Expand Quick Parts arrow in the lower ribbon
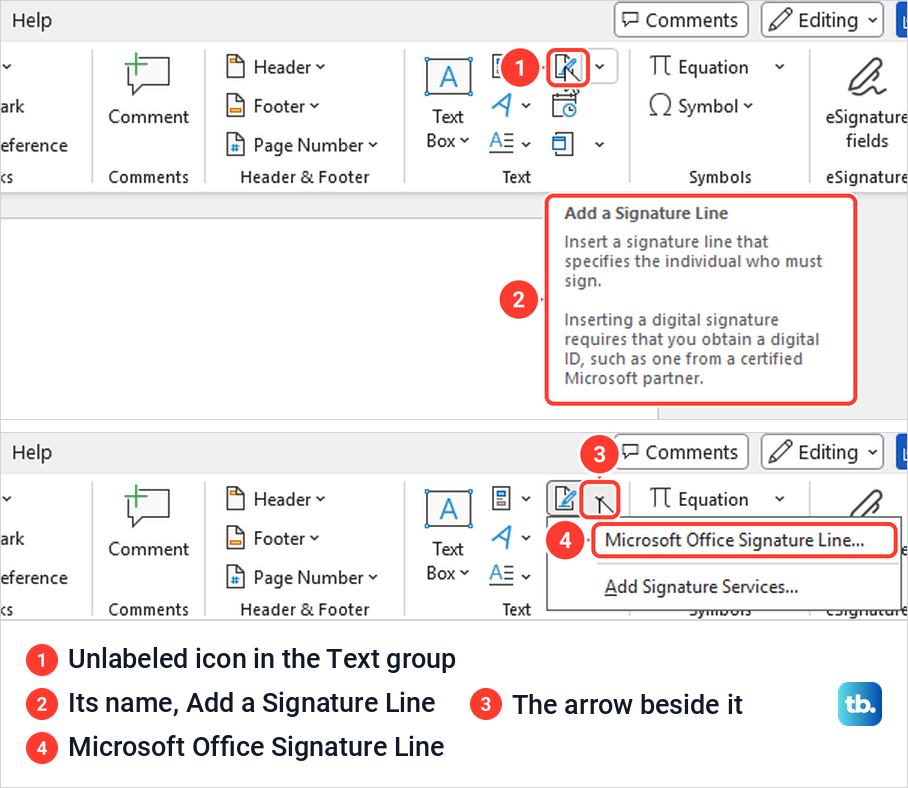 point(526,499)
